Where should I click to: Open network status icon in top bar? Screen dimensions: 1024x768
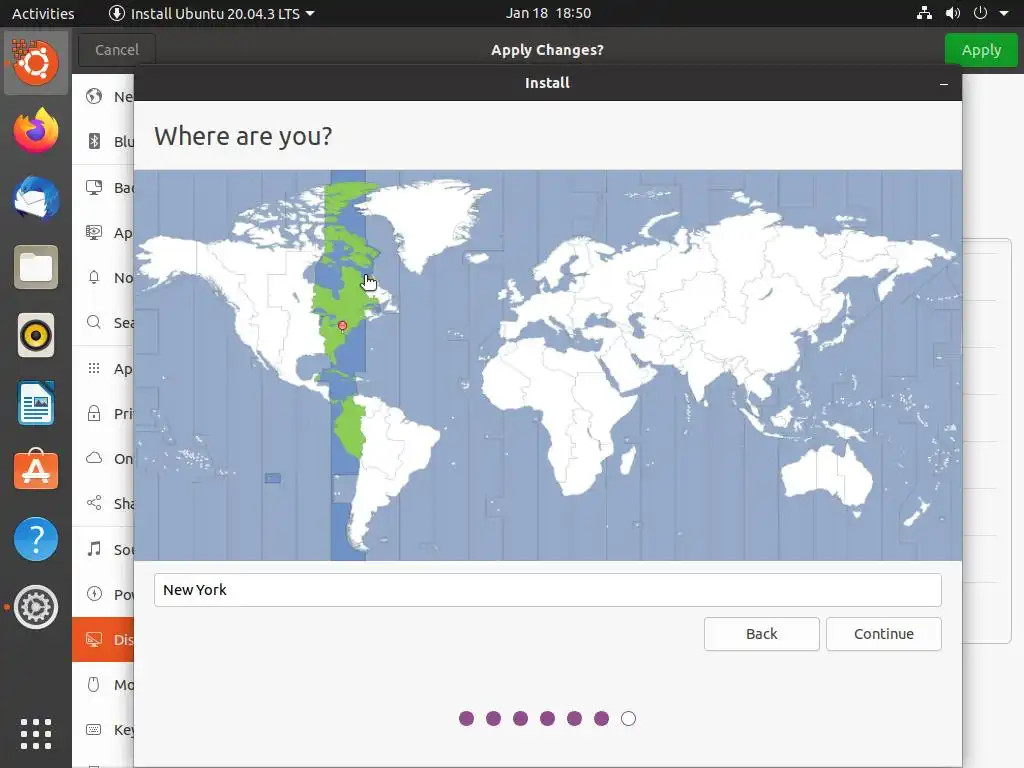click(x=924, y=13)
